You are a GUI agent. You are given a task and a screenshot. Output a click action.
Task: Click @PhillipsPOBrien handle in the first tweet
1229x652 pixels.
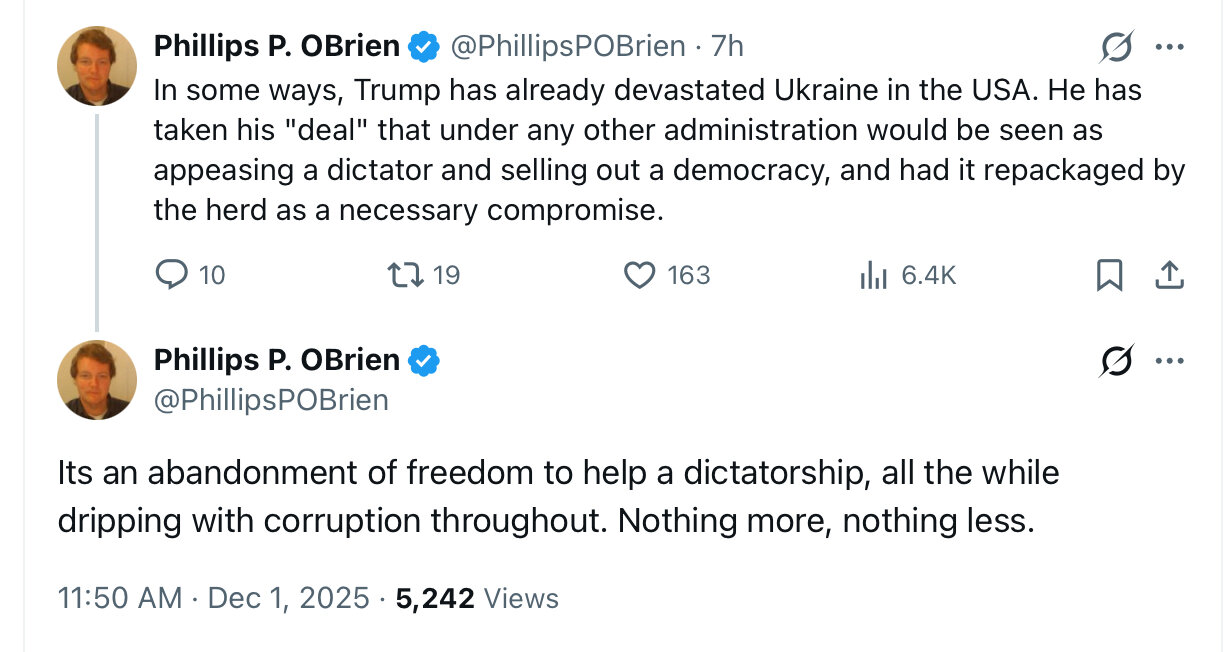click(568, 47)
